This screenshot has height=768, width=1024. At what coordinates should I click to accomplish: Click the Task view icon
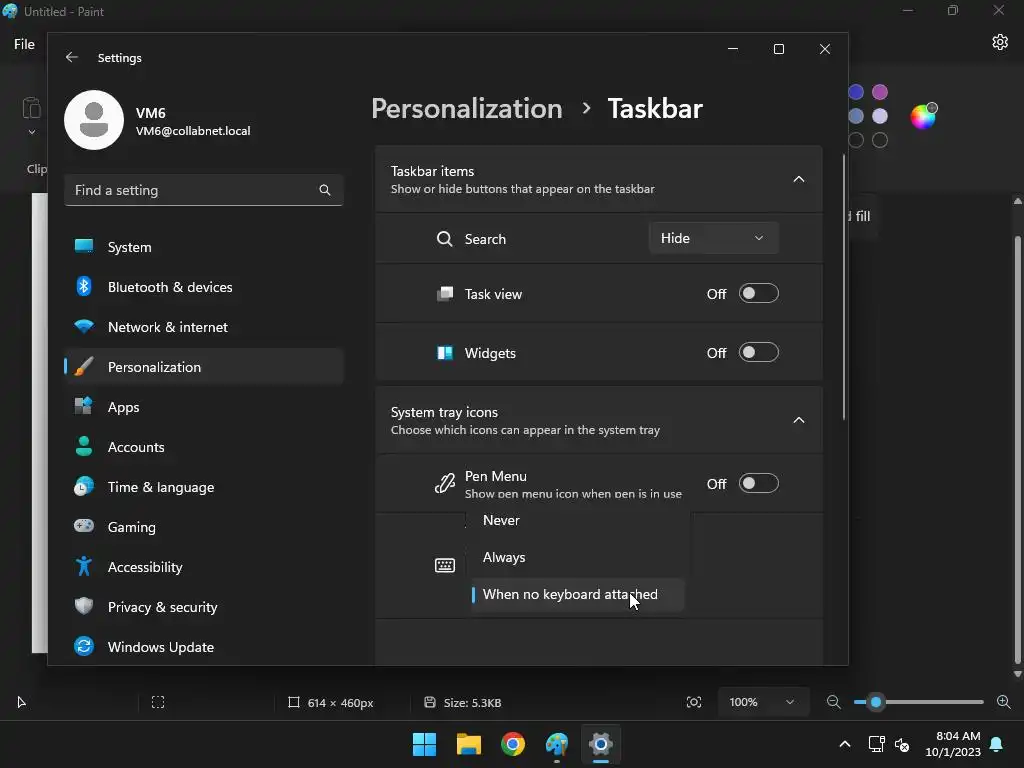tap(445, 293)
